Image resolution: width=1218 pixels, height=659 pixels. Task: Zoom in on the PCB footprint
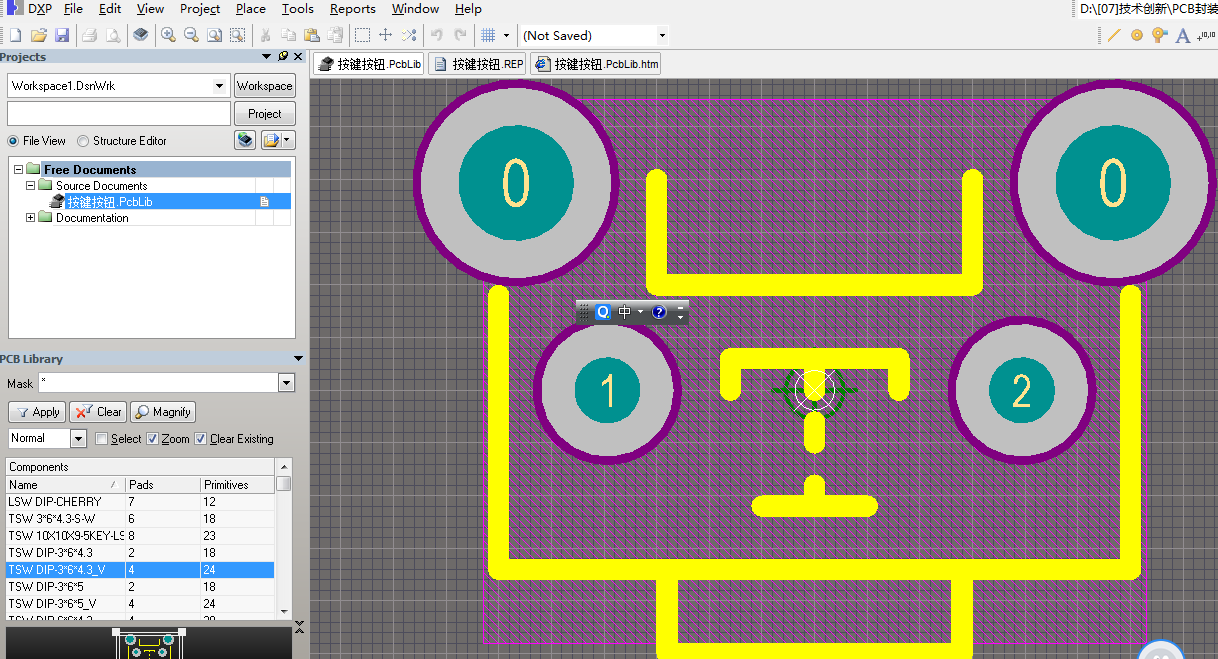tap(168, 35)
